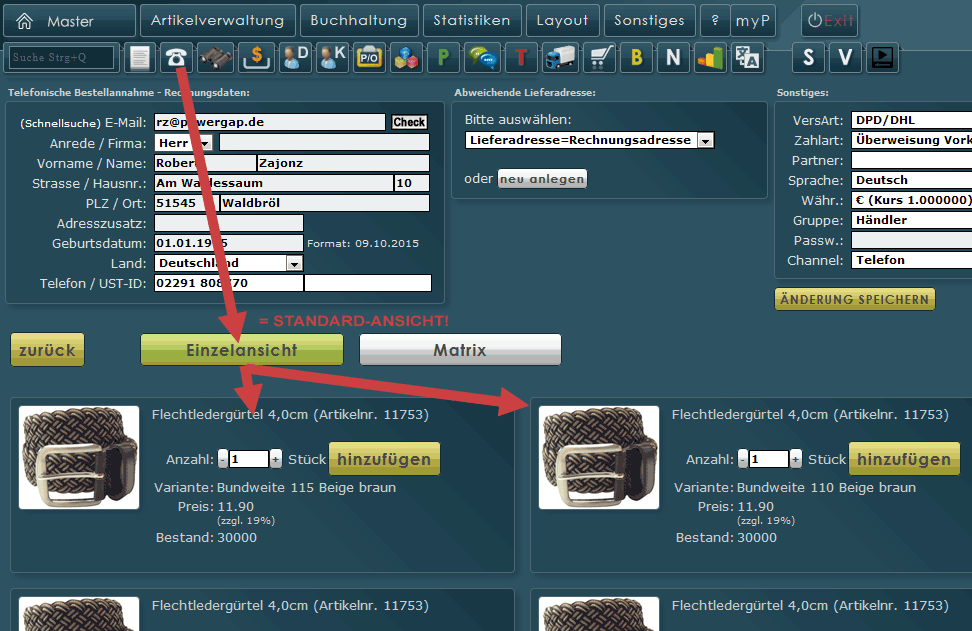Image resolution: width=972 pixels, height=631 pixels.
Task: Open the shopping cart icon
Action: 600,58
